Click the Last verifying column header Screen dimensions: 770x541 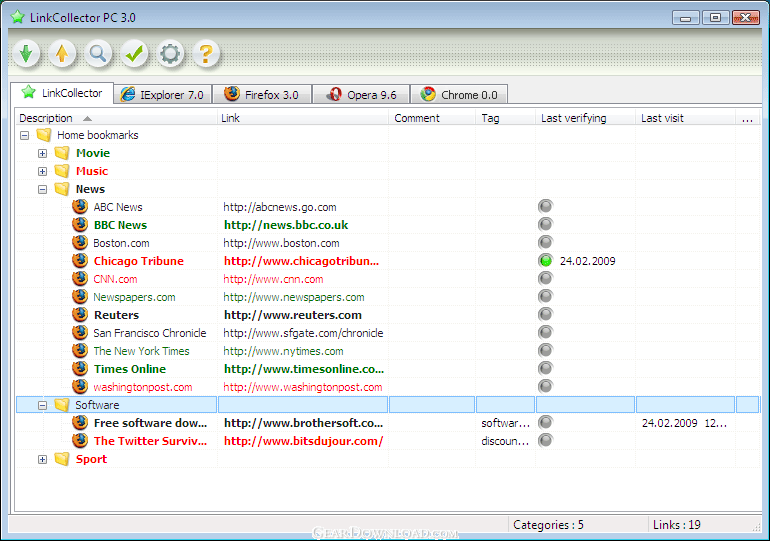(585, 118)
